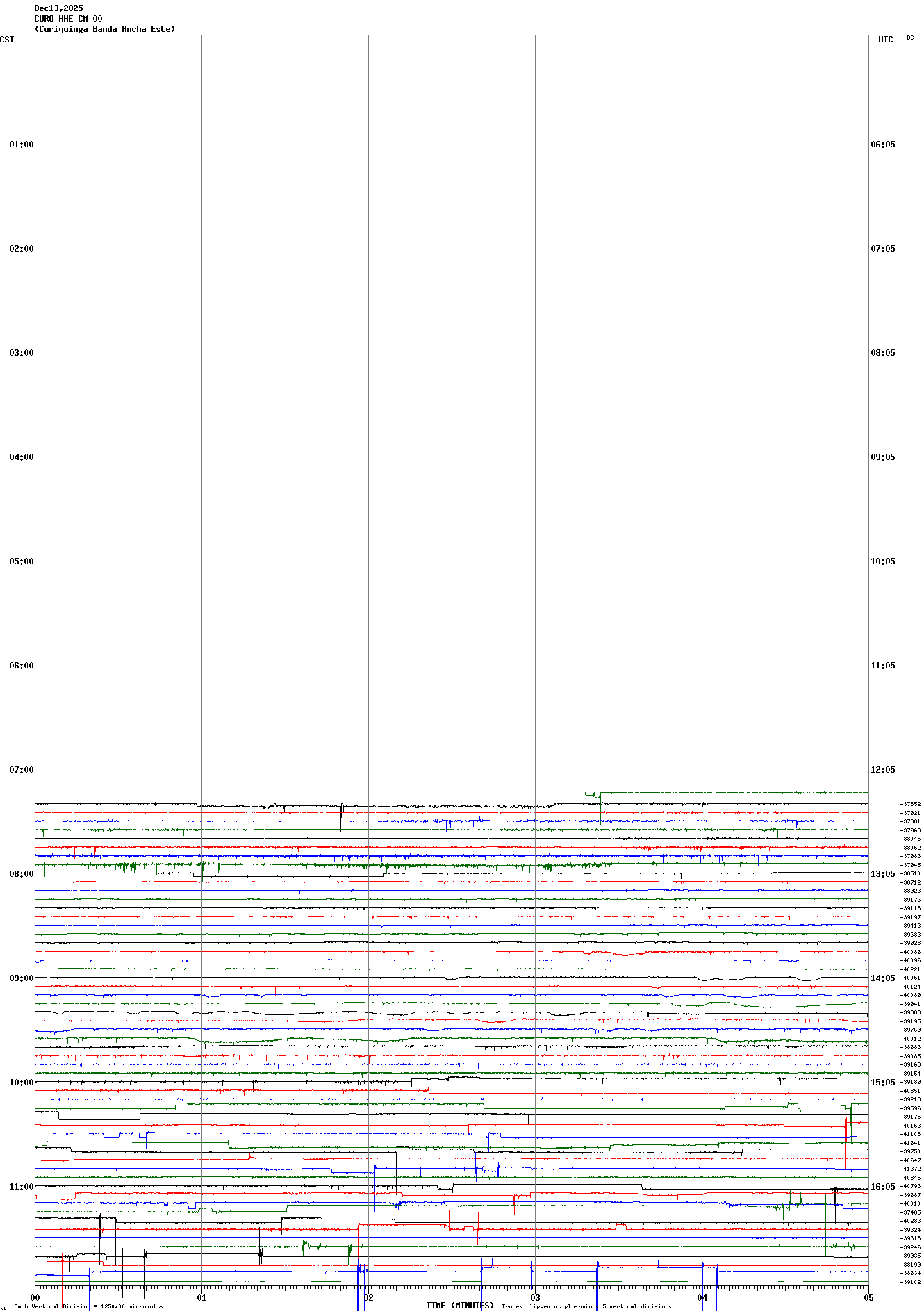Image resolution: width=924 pixels, height=1316 pixels.
Task: Click the Curiquinga Banda Ancha Este title
Action: point(105,29)
